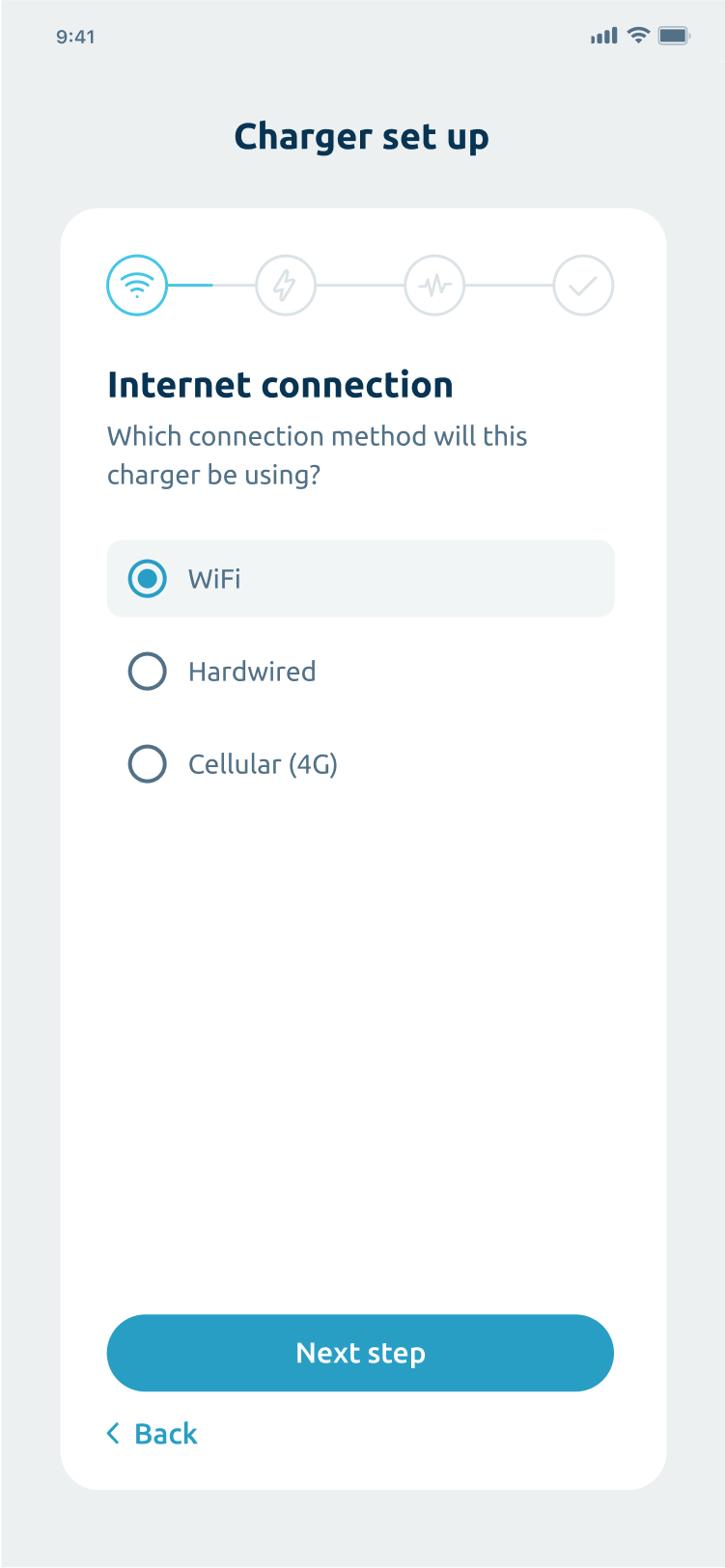Viewport: 725px width, 1568px height.
Task: Click the Next step button
Action: [360, 1353]
